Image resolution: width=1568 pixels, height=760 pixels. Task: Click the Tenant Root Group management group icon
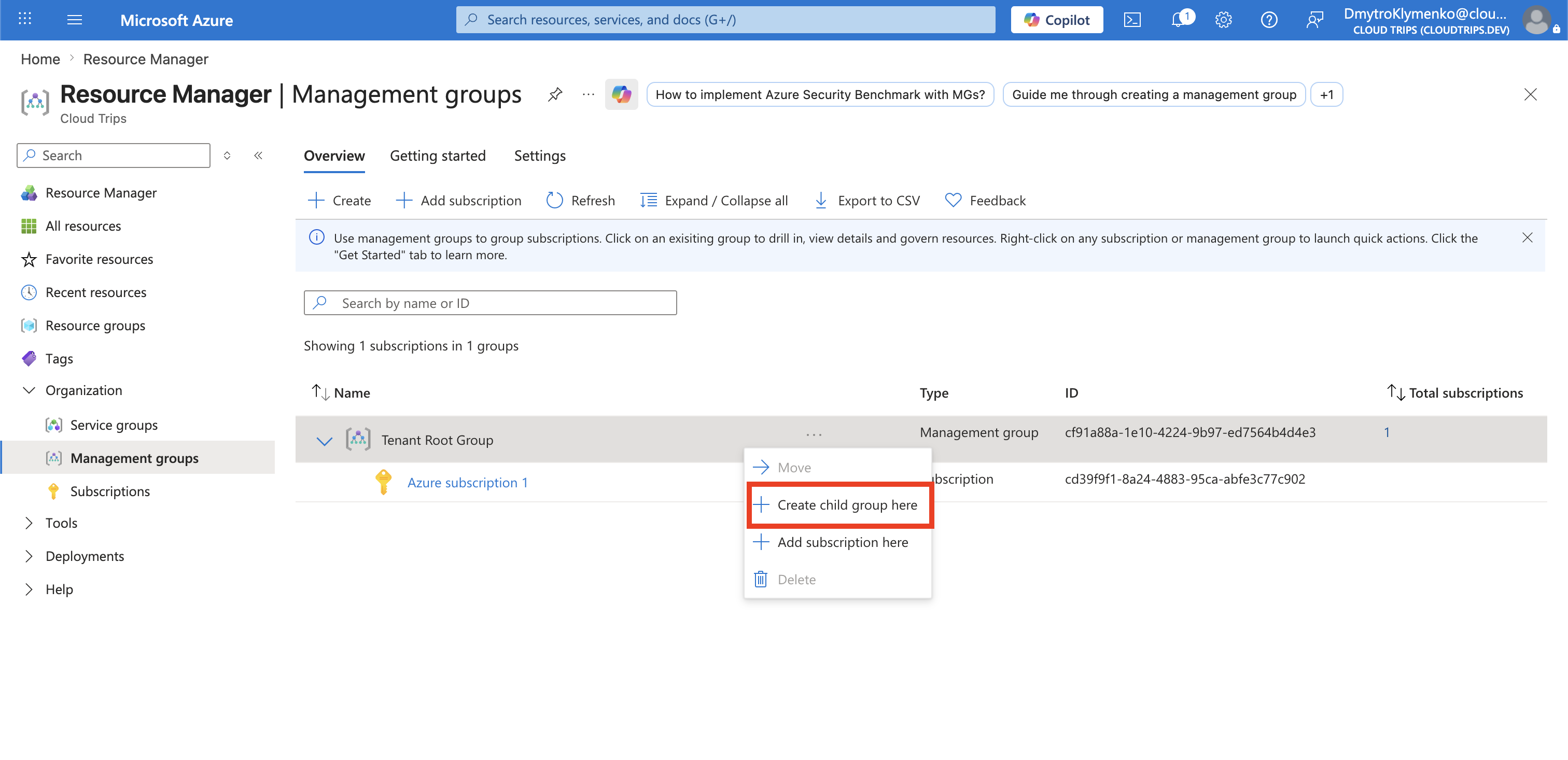(x=358, y=439)
